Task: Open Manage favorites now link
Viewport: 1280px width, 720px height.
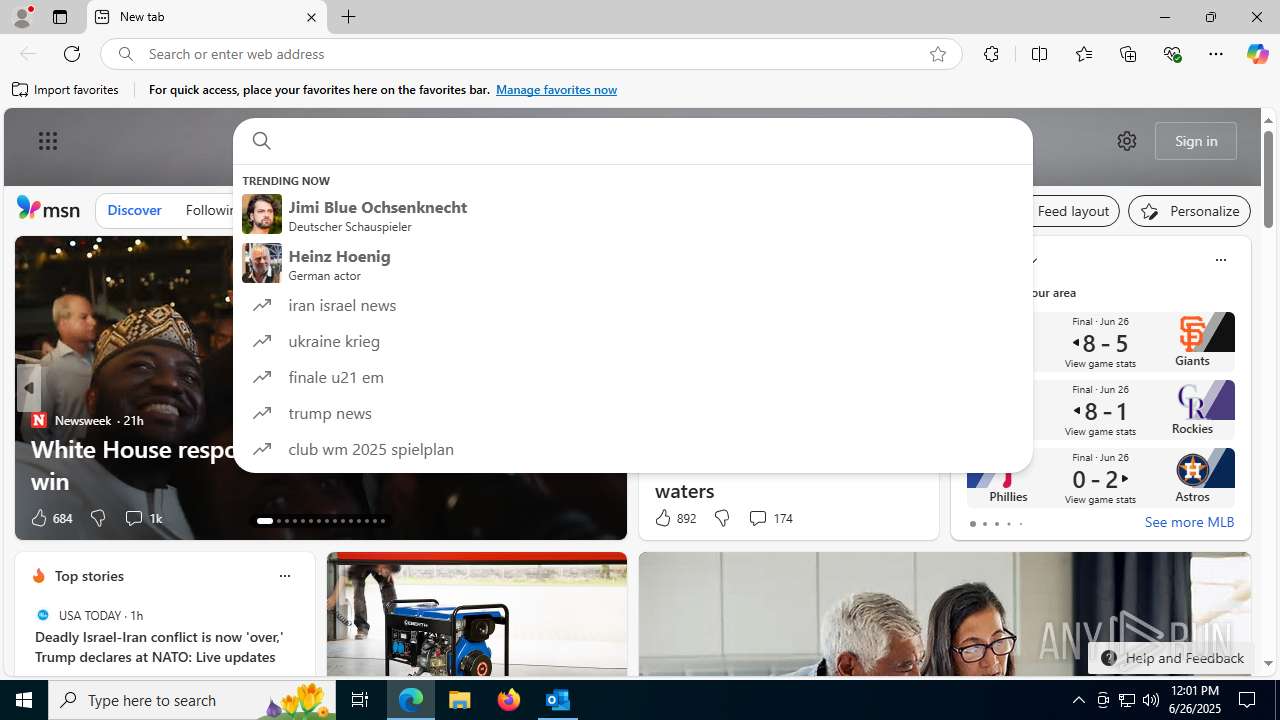Action: click(x=556, y=90)
